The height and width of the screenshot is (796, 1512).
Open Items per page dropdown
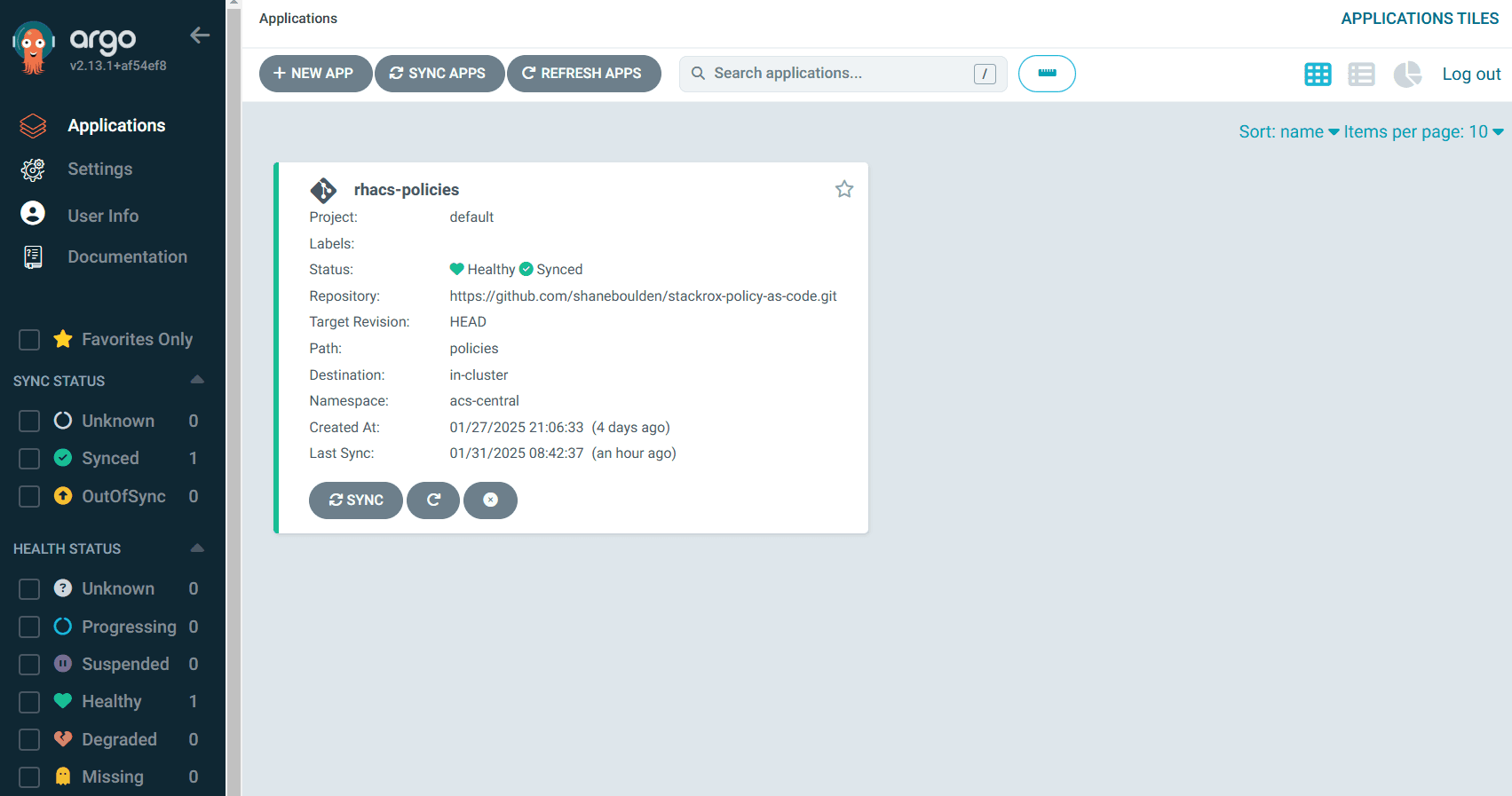coord(1423,131)
